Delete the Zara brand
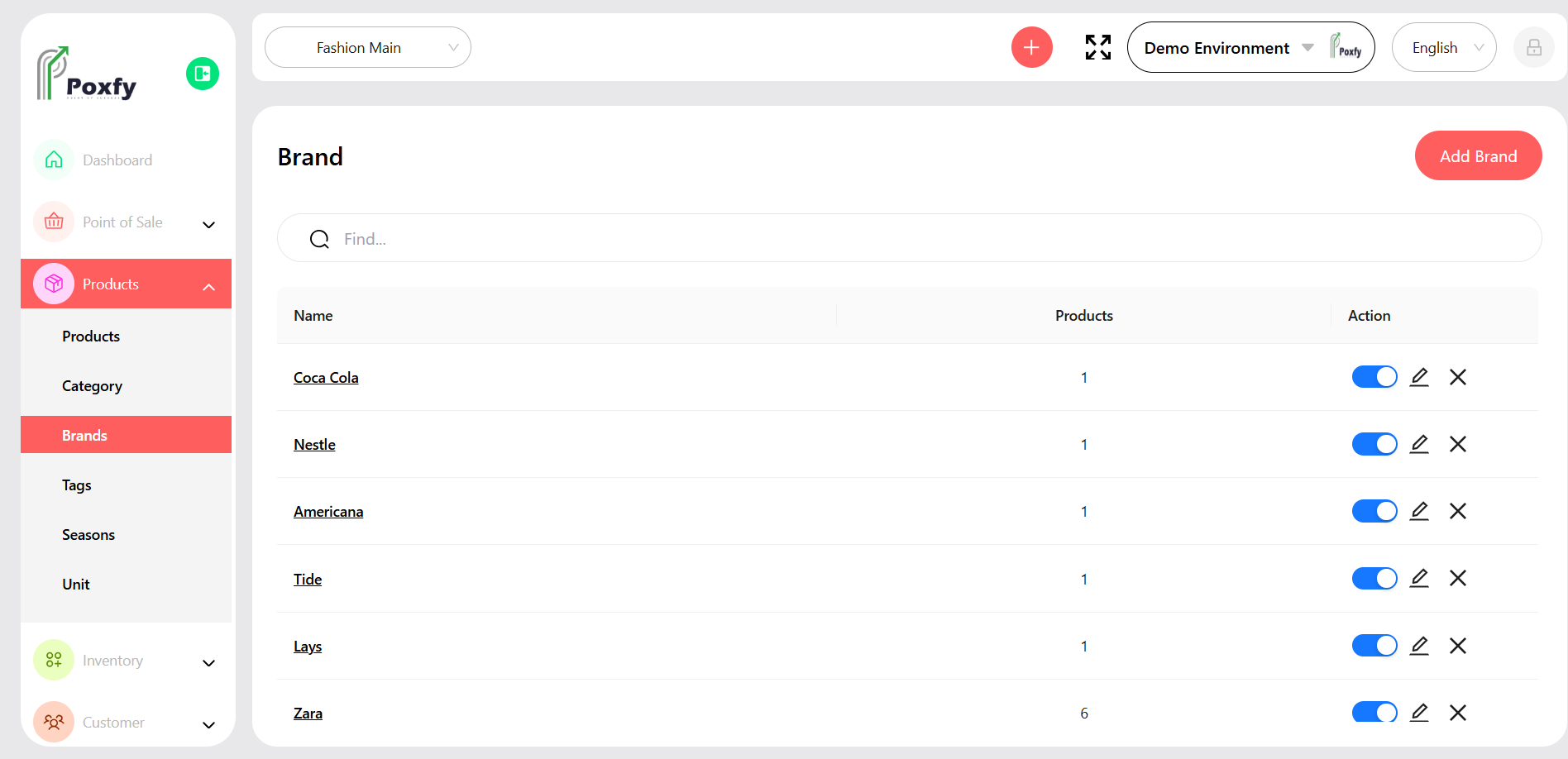The width and height of the screenshot is (1568, 759). (1458, 713)
